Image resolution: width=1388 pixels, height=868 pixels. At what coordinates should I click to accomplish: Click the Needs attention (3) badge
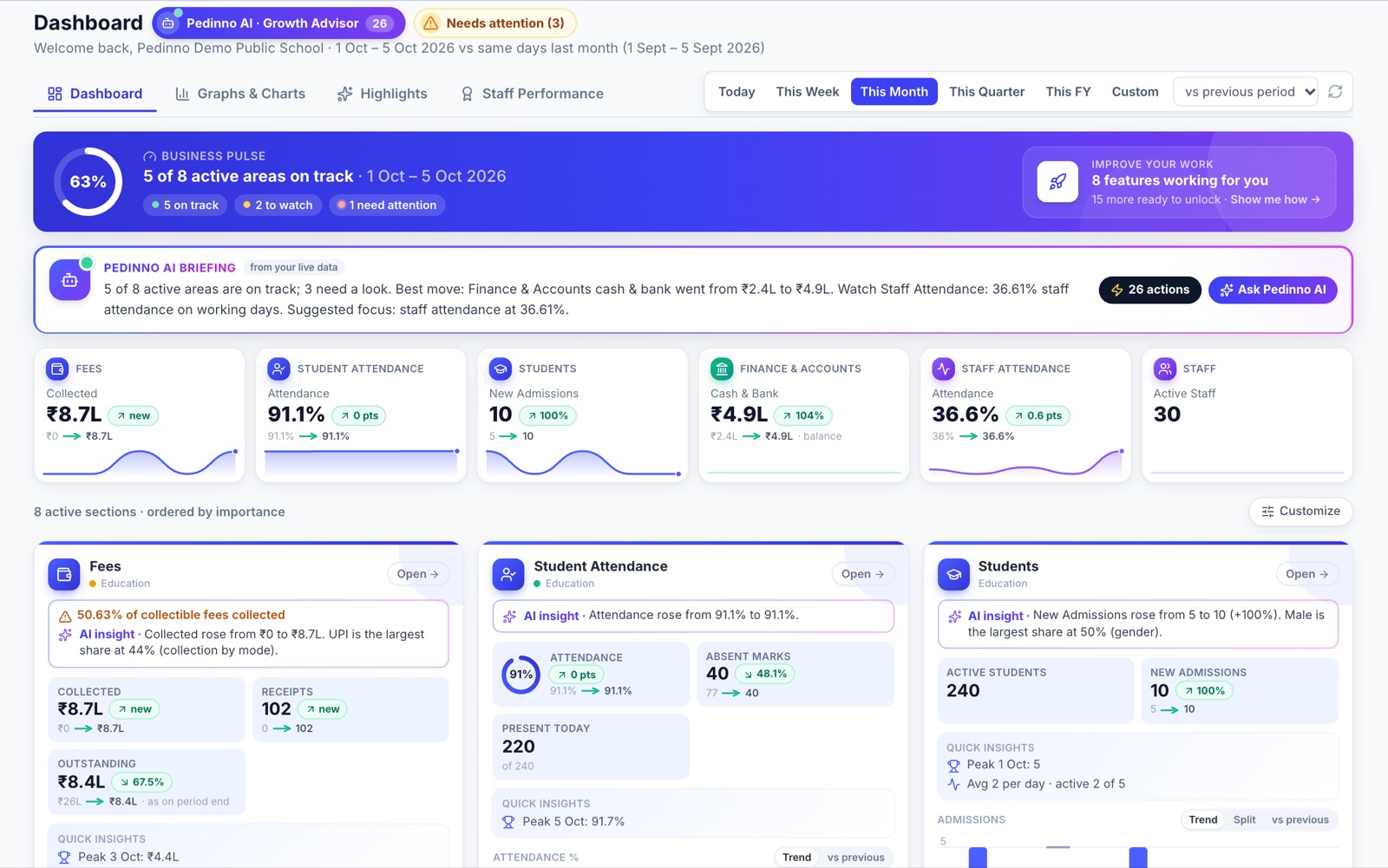click(494, 23)
